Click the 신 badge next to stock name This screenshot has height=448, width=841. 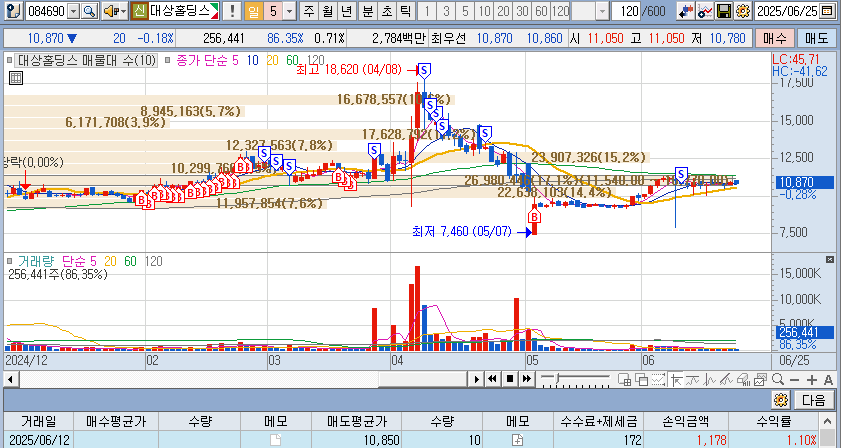click(x=138, y=10)
